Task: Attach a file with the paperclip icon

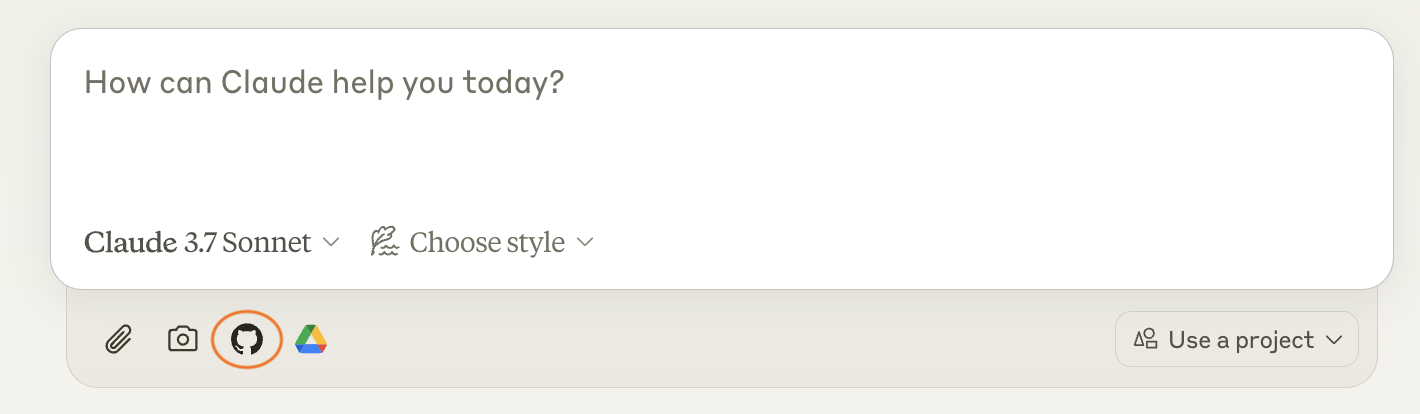Action: pos(119,340)
